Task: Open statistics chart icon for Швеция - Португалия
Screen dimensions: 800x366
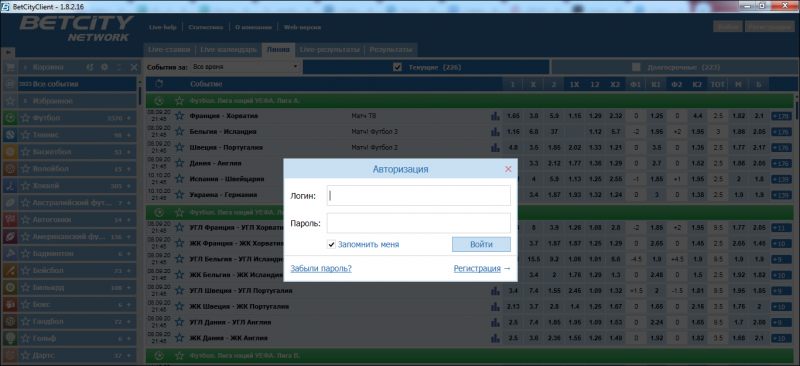Action: (495, 148)
